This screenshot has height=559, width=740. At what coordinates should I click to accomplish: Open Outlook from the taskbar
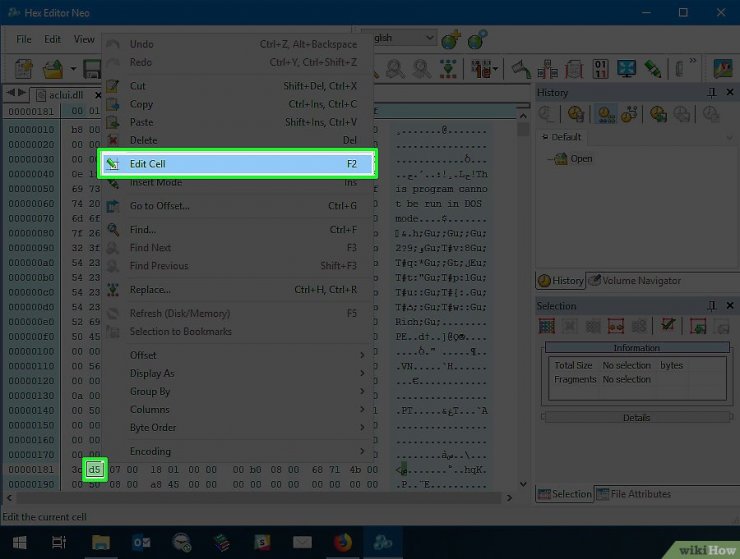tap(141, 542)
